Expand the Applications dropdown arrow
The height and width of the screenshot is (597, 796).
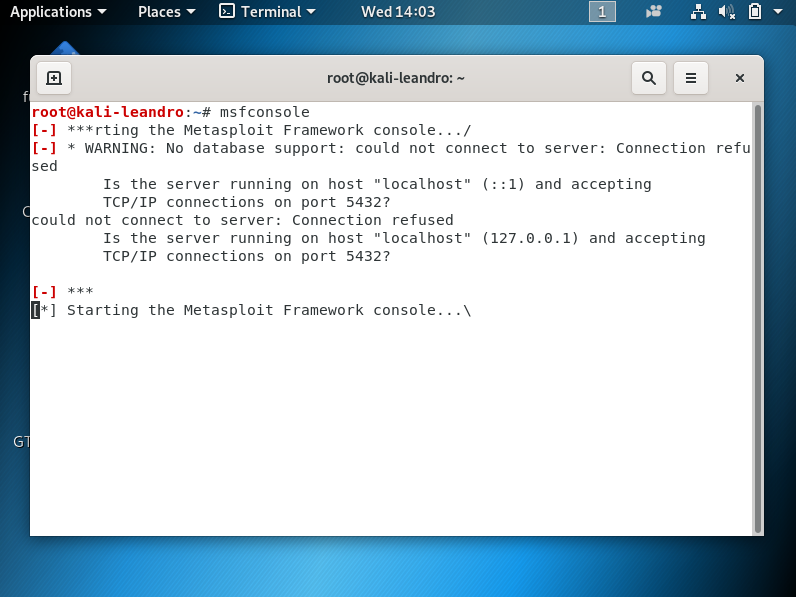point(102,11)
